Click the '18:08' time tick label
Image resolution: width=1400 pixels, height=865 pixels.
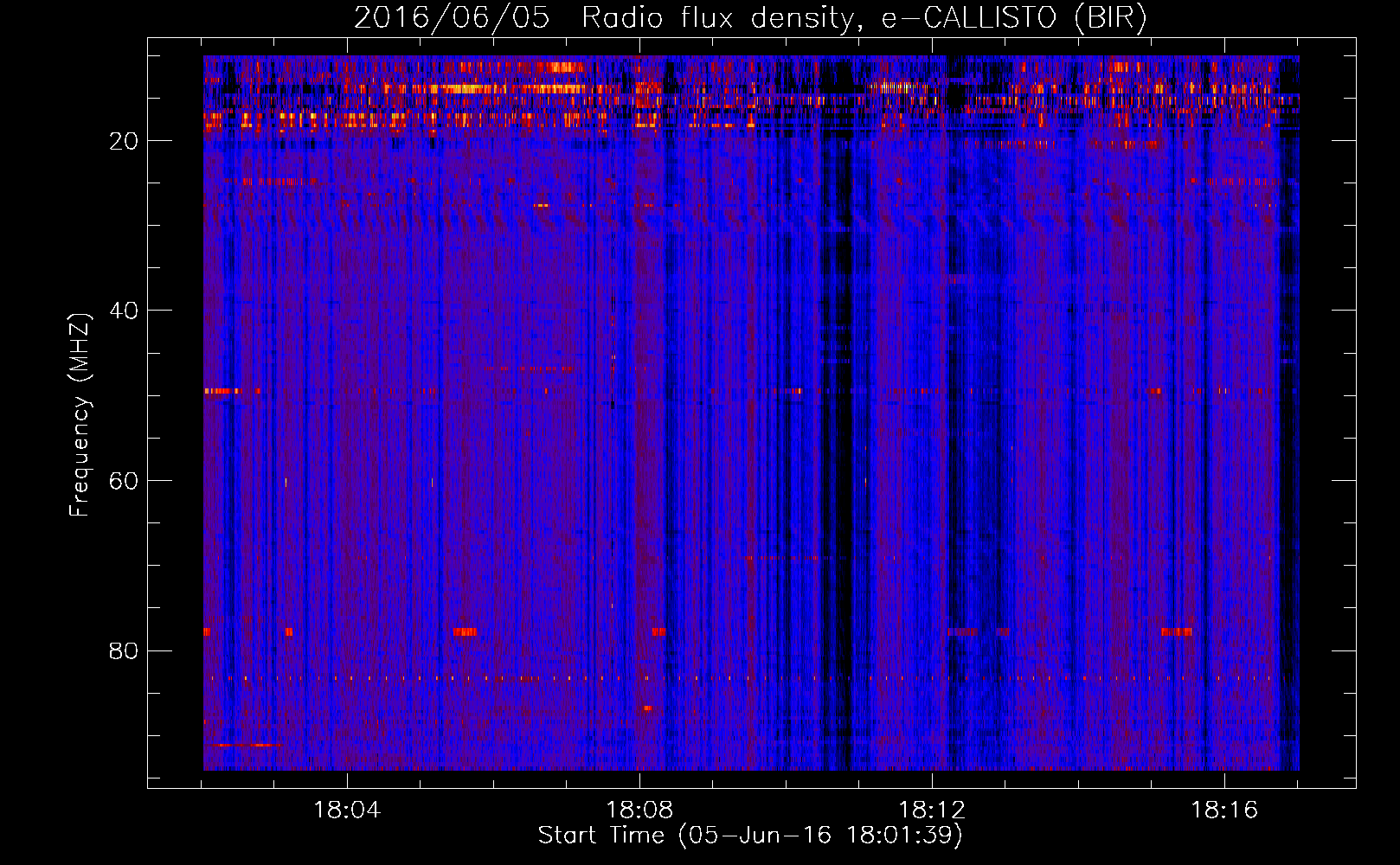coord(639,811)
